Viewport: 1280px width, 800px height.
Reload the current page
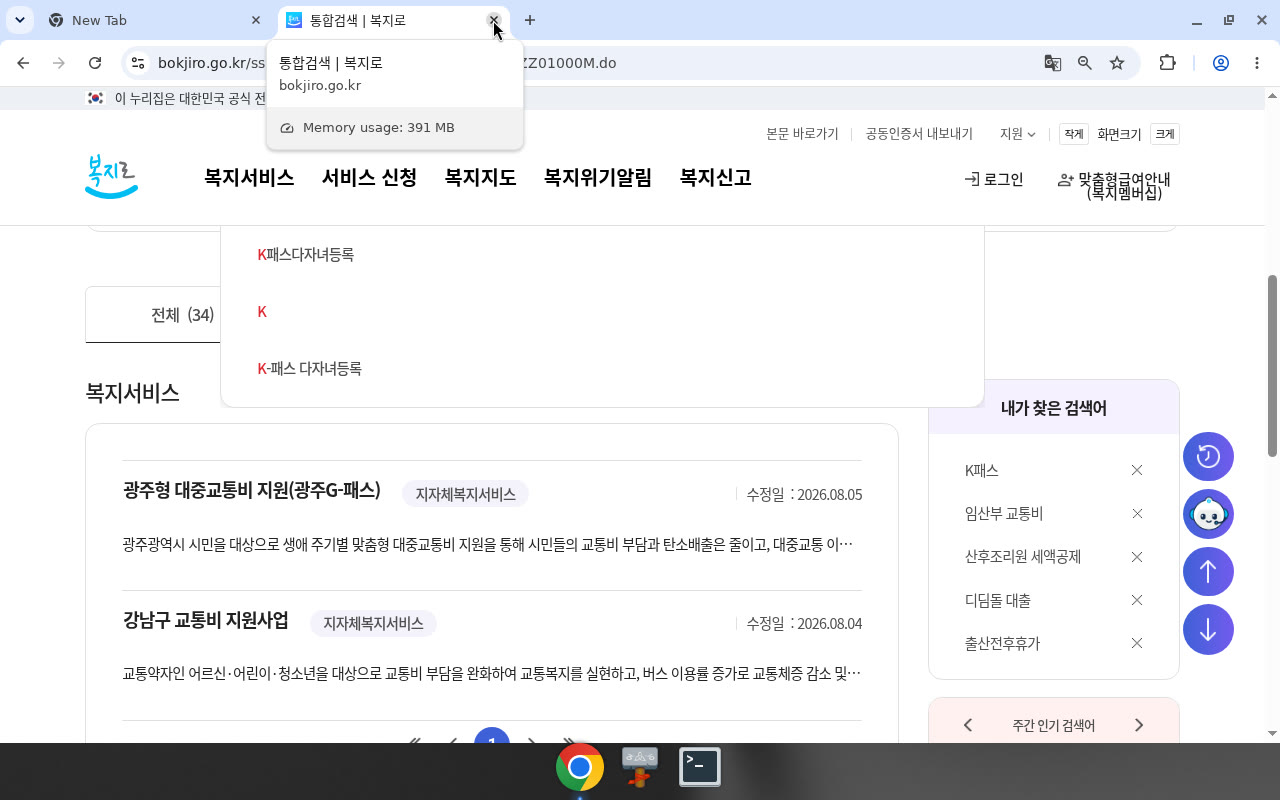pyautogui.click(x=95, y=63)
